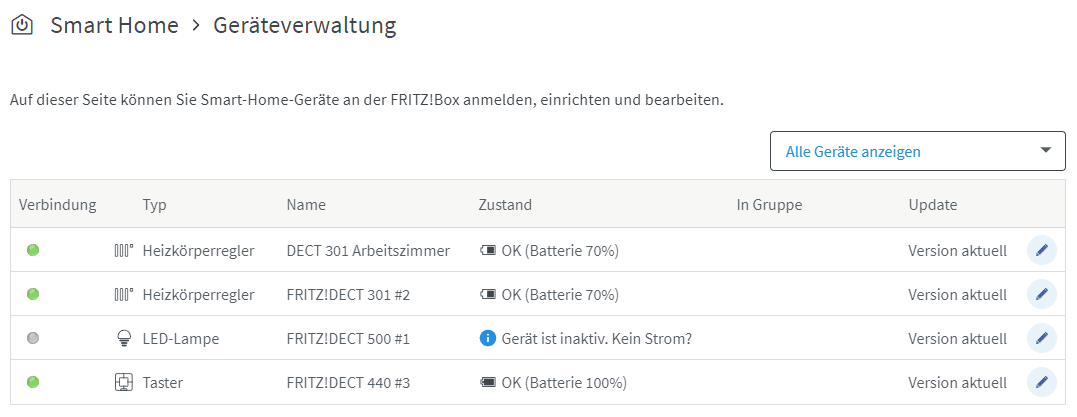
Task: Click battery icon for FRITZ!DECT 440 #3
Action: pyautogui.click(x=488, y=382)
